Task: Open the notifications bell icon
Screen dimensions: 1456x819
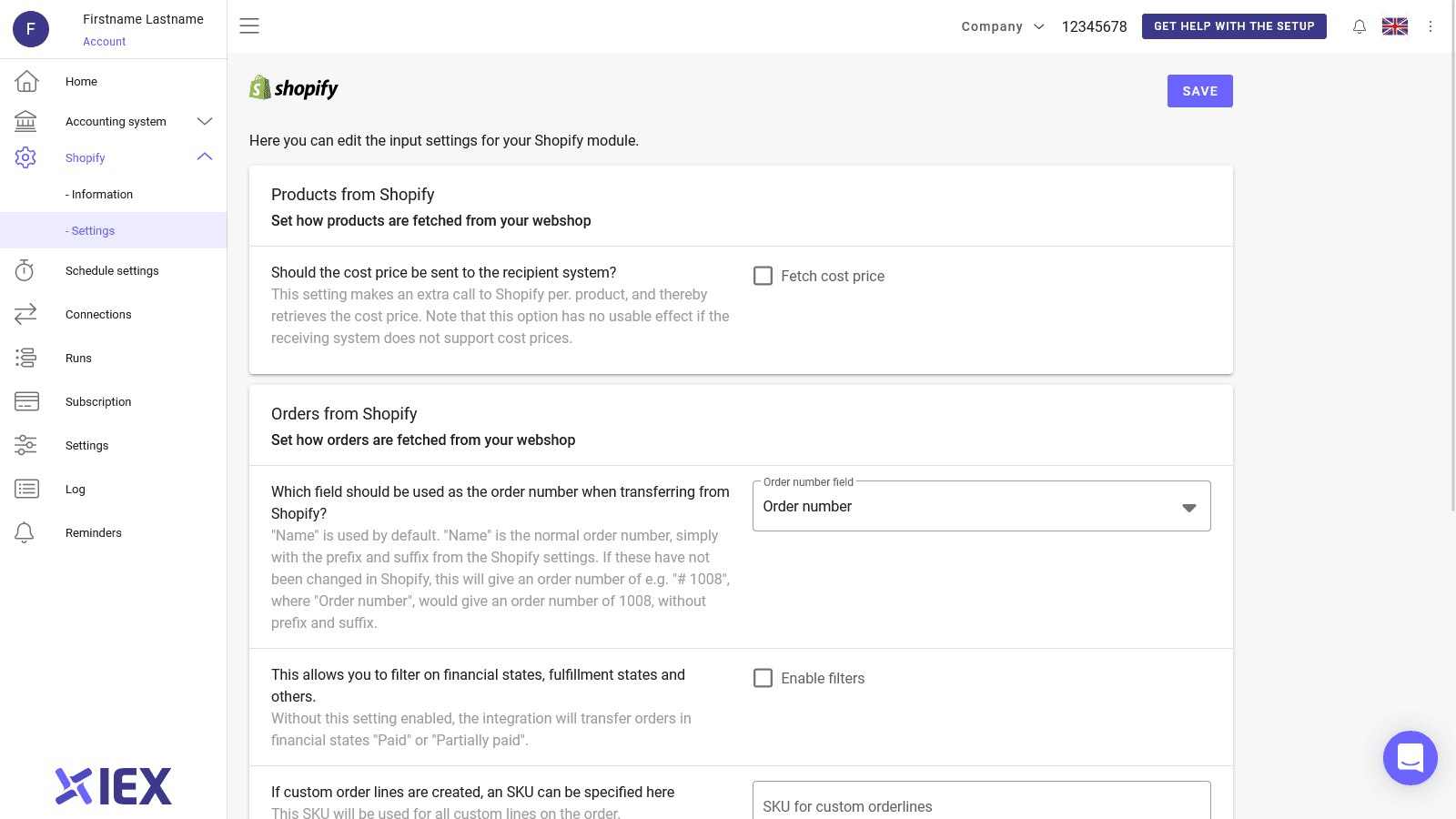Action: (1359, 26)
